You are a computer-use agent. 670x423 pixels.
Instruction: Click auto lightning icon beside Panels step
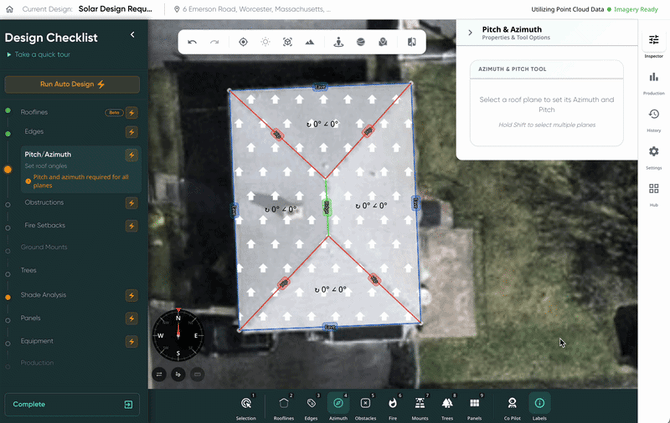[x=132, y=318]
